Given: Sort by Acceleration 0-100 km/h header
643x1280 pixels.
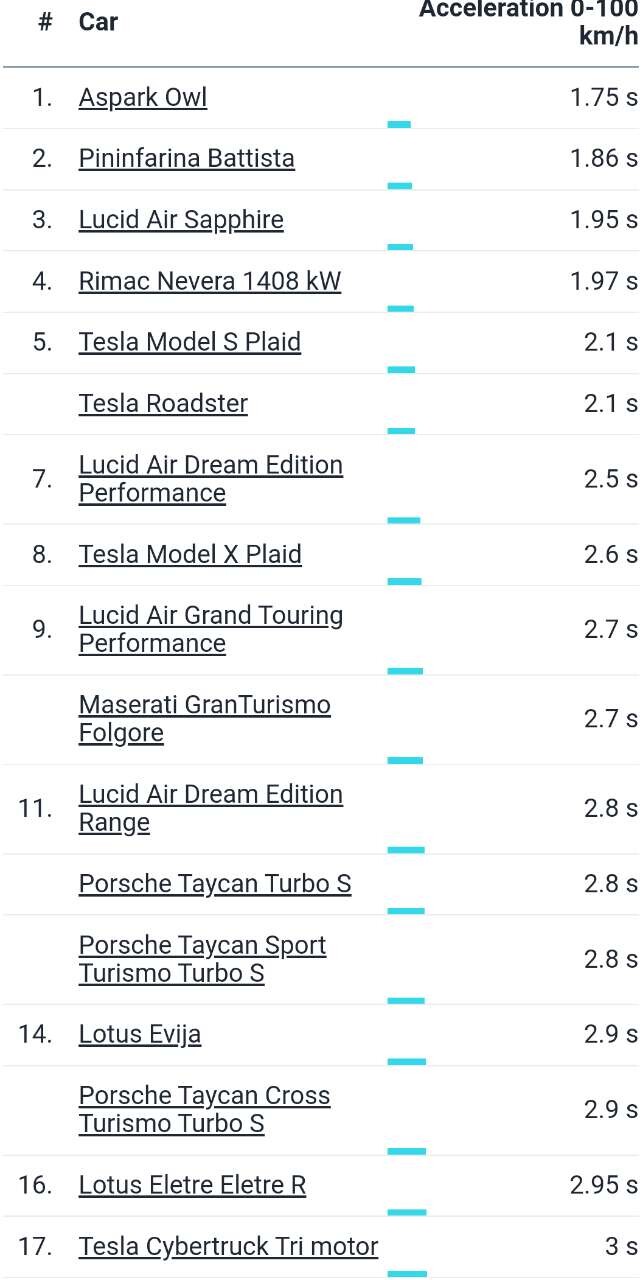Looking at the screenshot, I should pos(528,23).
